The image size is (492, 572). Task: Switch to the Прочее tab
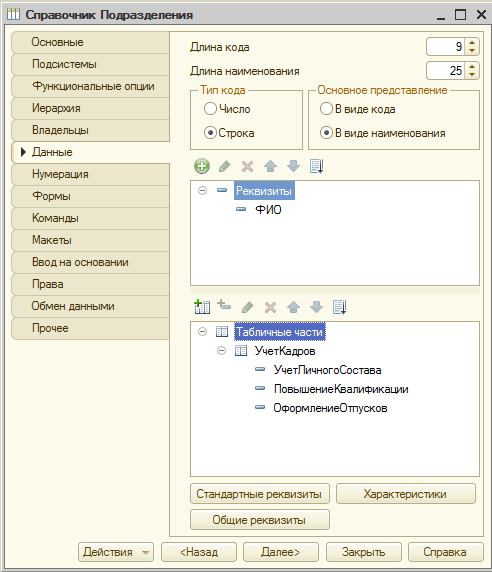point(90,328)
